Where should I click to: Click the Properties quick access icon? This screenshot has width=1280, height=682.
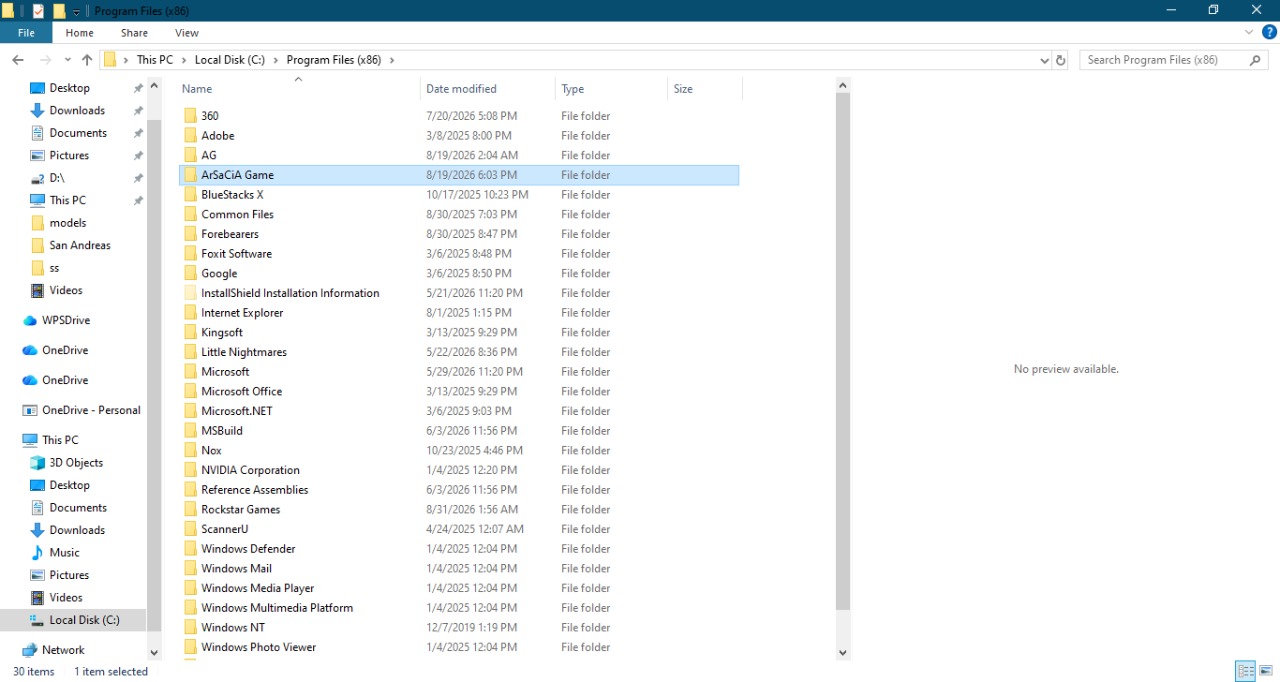click(x=38, y=11)
